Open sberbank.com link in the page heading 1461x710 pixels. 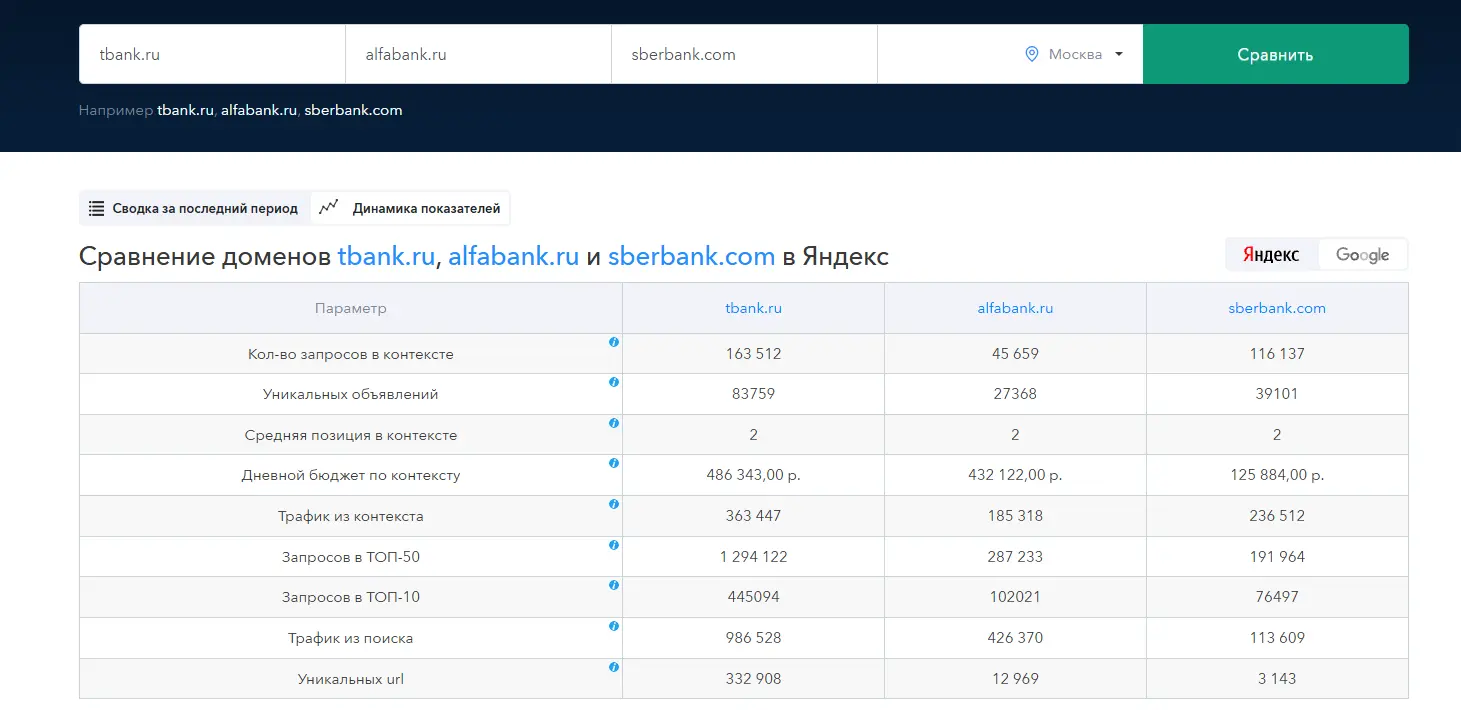pyautogui.click(x=691, y=256)
